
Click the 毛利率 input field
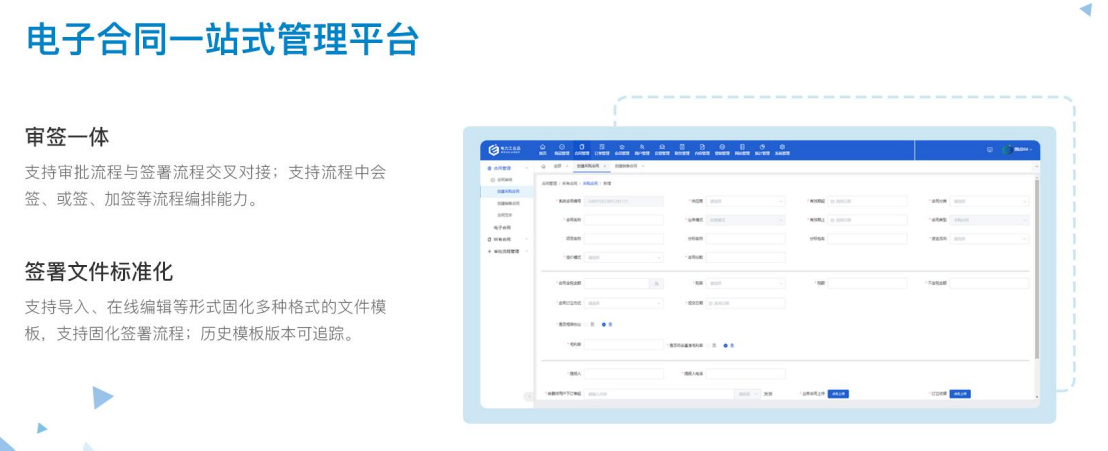coord(624,345)
